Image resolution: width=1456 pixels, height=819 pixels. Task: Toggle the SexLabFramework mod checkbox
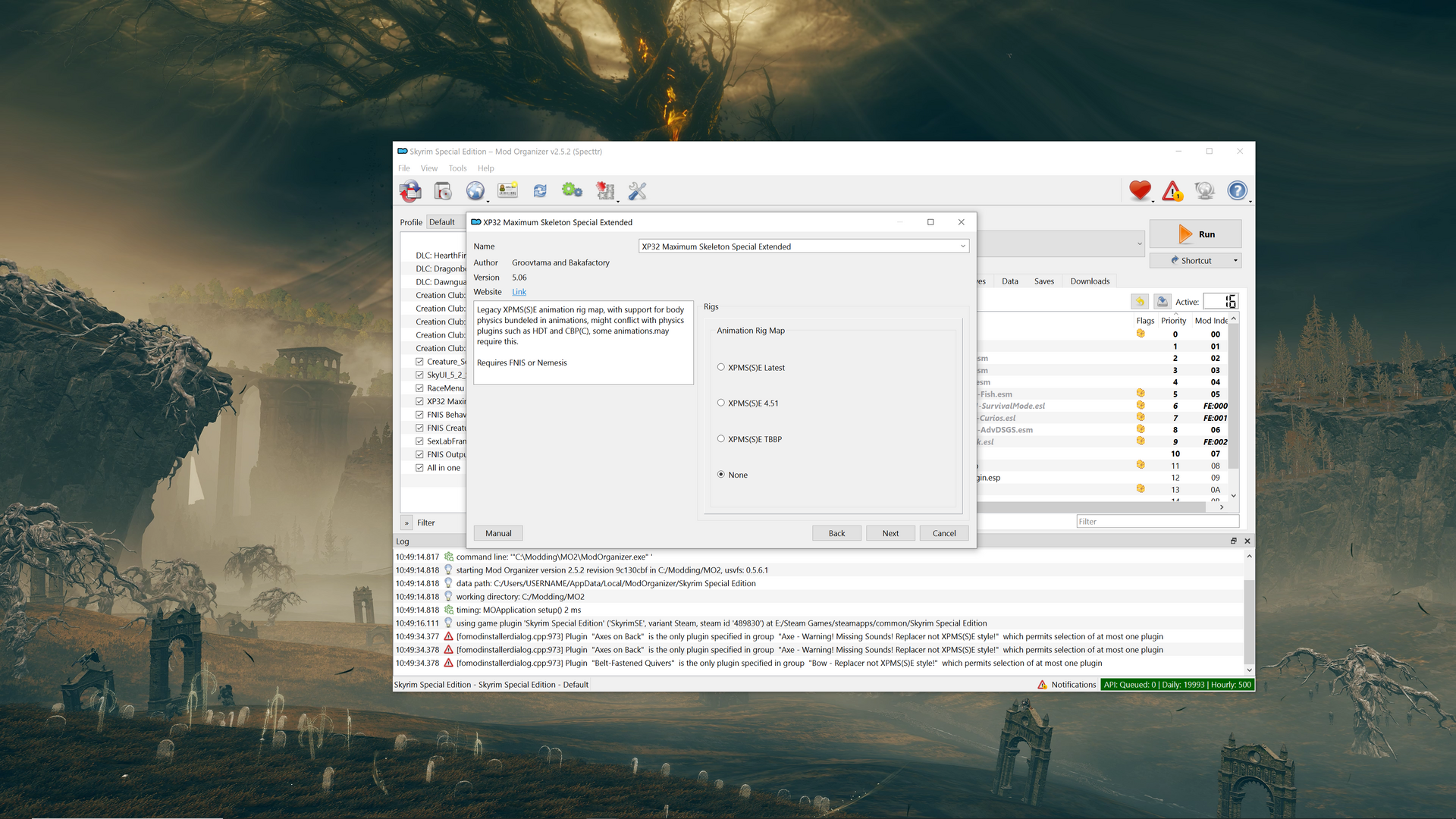click(x=419, y=441)
